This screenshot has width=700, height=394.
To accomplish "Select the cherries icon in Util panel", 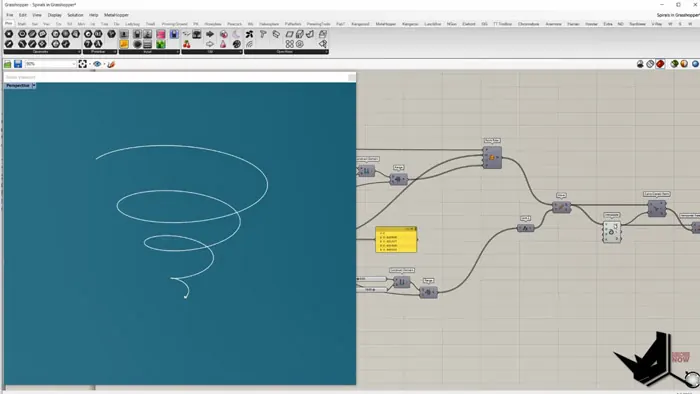I will point(187,44).
